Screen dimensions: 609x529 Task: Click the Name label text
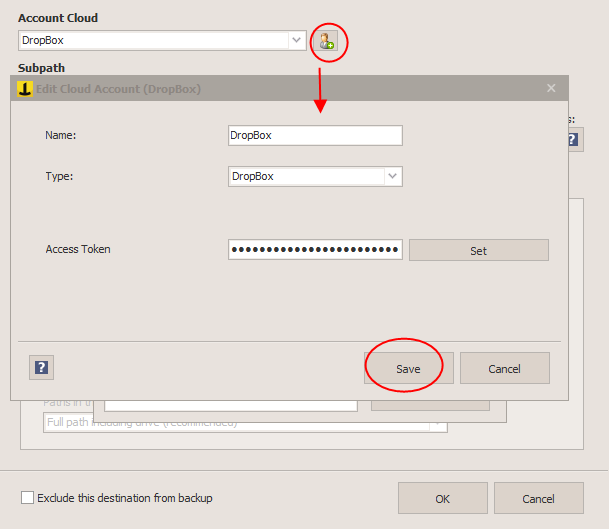61,135
